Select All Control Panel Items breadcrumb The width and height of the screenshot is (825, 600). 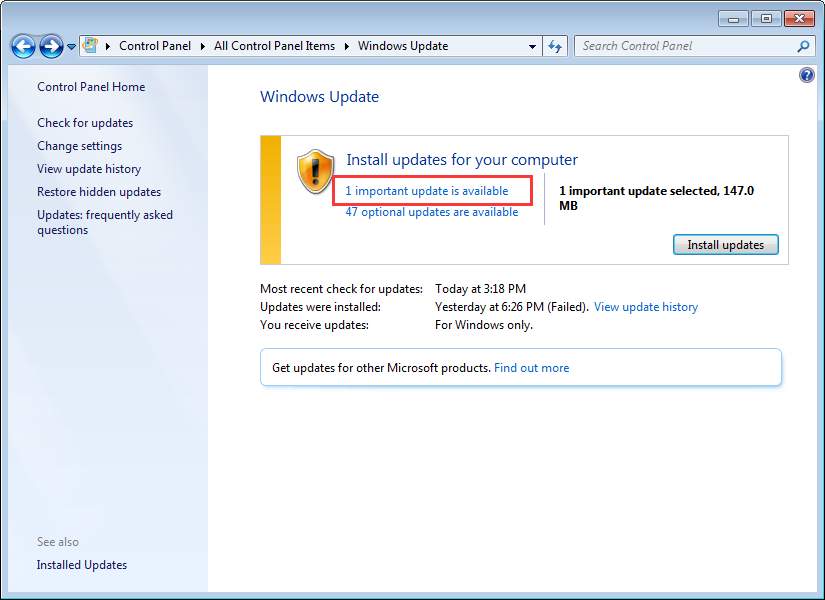coord(274,46)
